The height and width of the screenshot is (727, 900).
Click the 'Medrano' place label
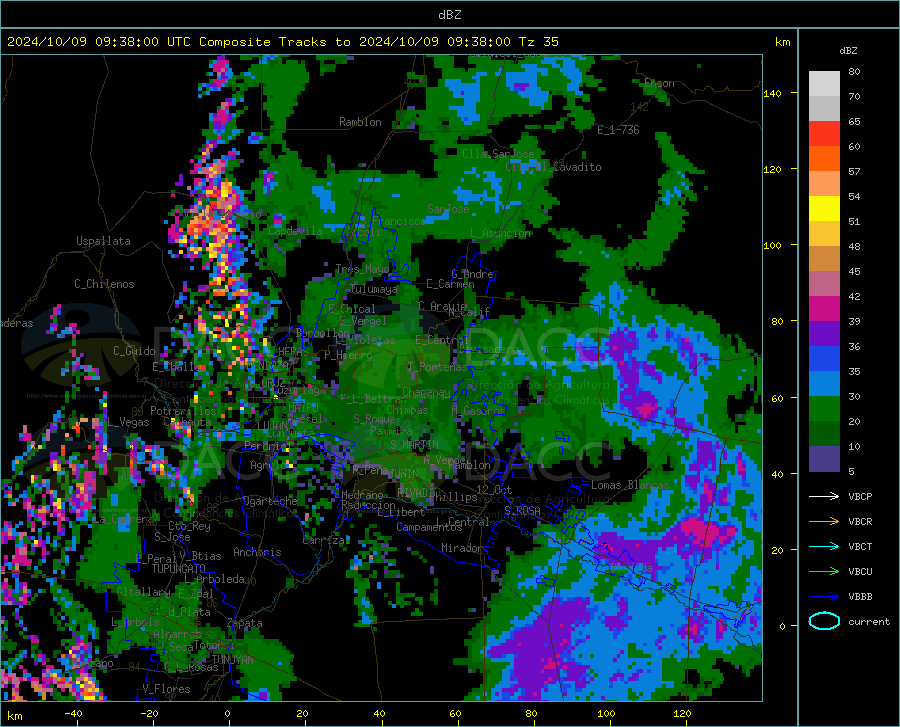(362, 495)
